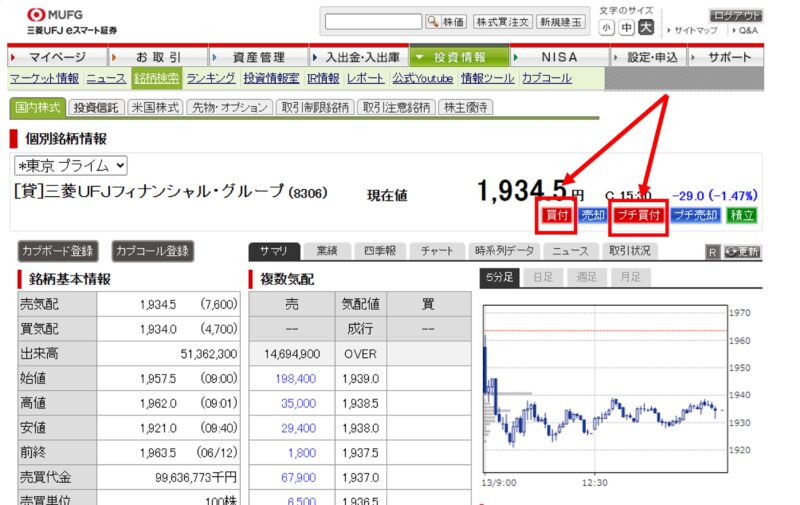800x505 pixels.
Task: Select the 国内株式 tab
Action: click(37, 108)
